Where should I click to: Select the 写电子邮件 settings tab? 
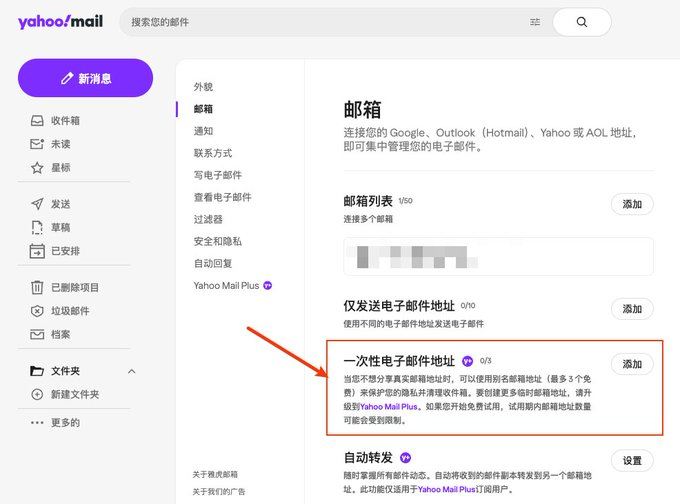218,175
